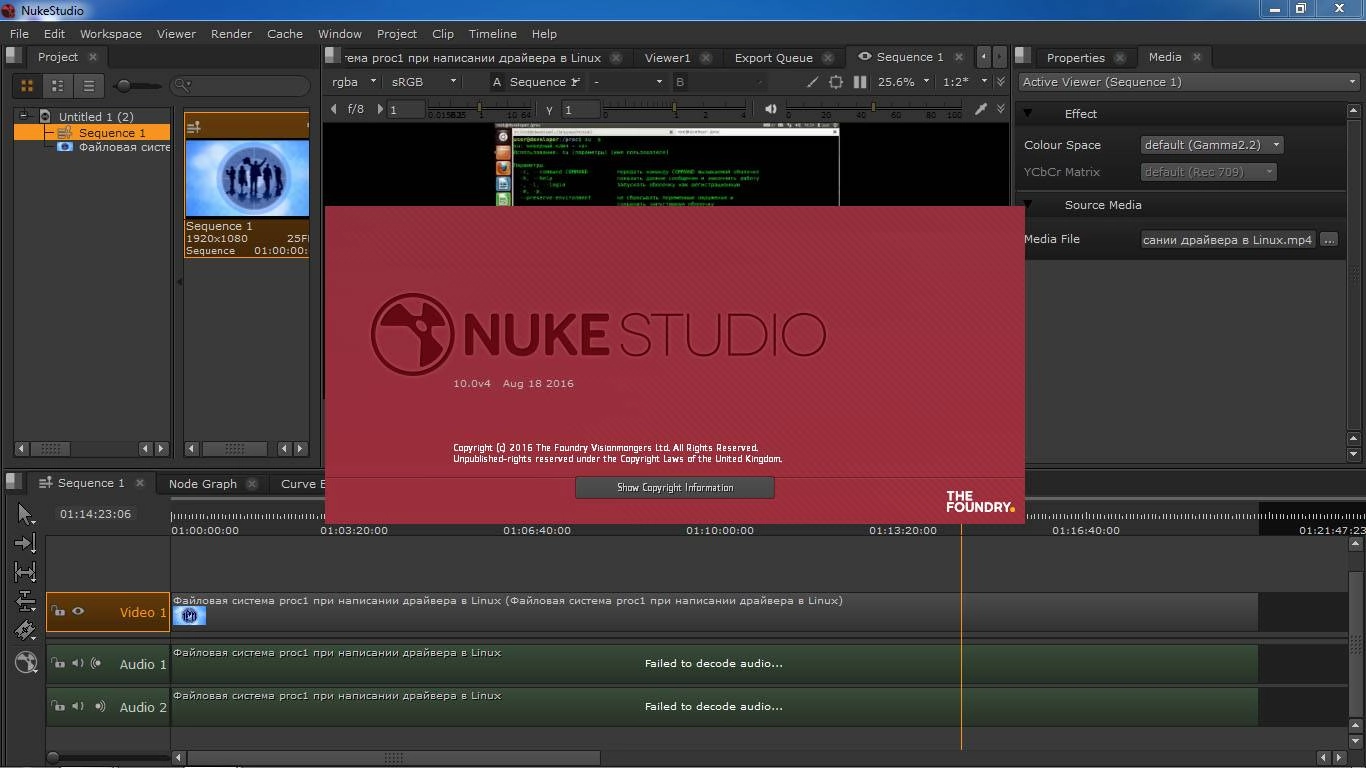Increase f-stop gain with right arrow
The height and width of the screenshot is (768, 1366).
click(x=378, y=109)
